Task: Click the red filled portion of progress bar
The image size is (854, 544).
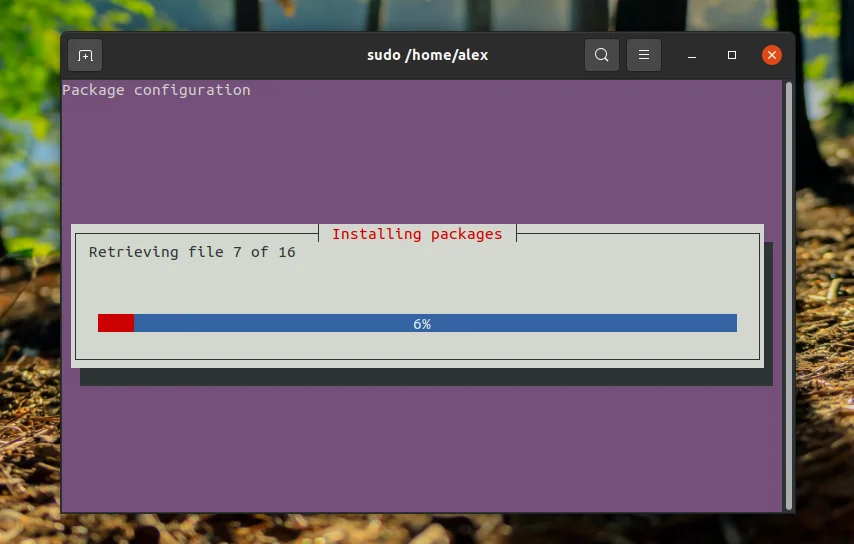Action: [116, 323]
